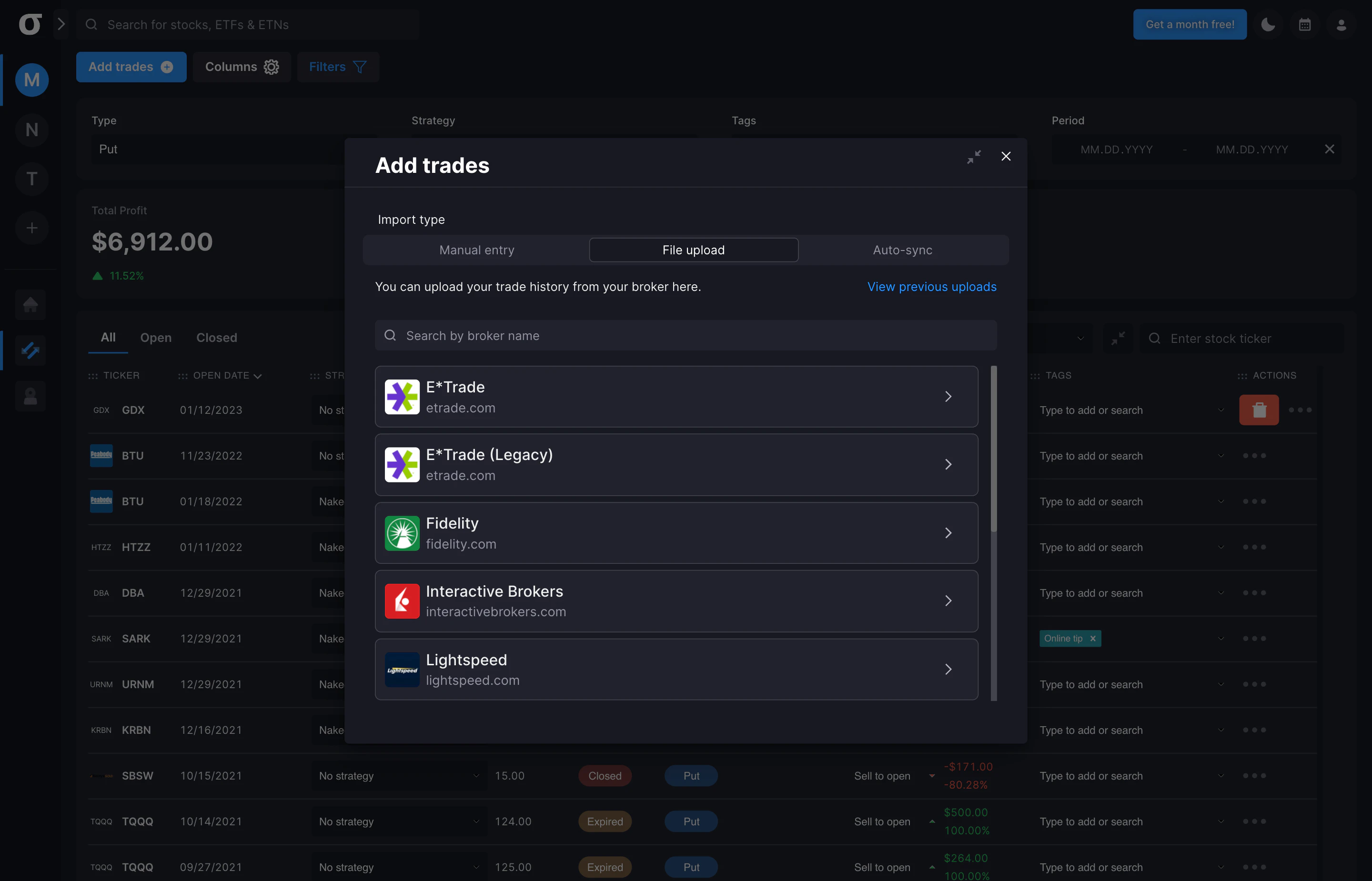Expand the Fidelity broker entry
The image size is (1372, 881).
click(x=948, y=532)
